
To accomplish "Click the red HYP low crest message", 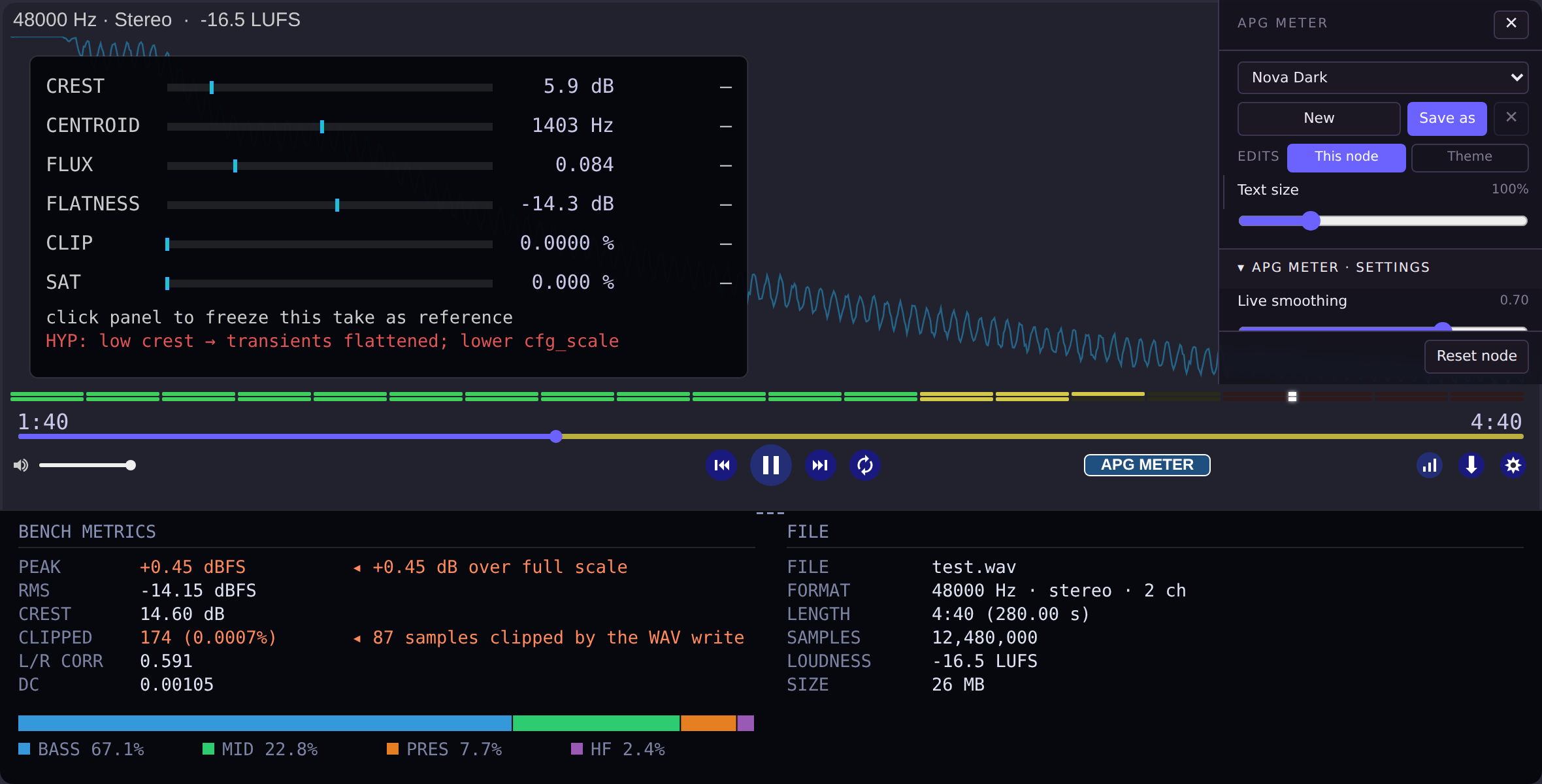I will (x=332, y=341).
